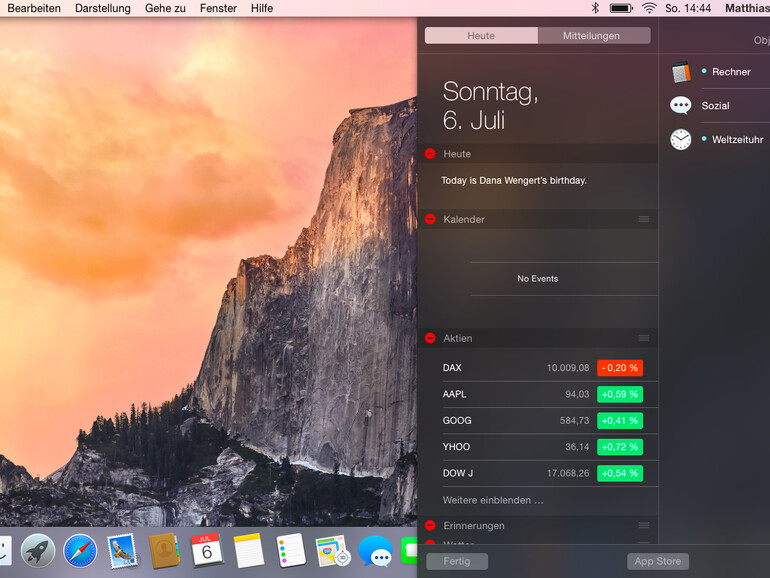The width and height of the screenshot is (770, 578).
Task: Click the DOW J value 17.068,26
Action: (x=568, y=473)
